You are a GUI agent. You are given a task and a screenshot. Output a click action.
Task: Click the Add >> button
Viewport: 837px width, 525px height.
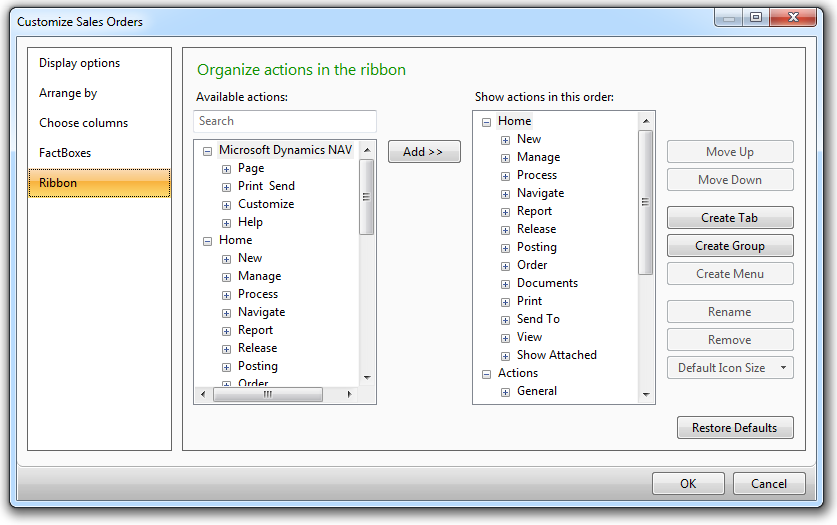(424, 152)
